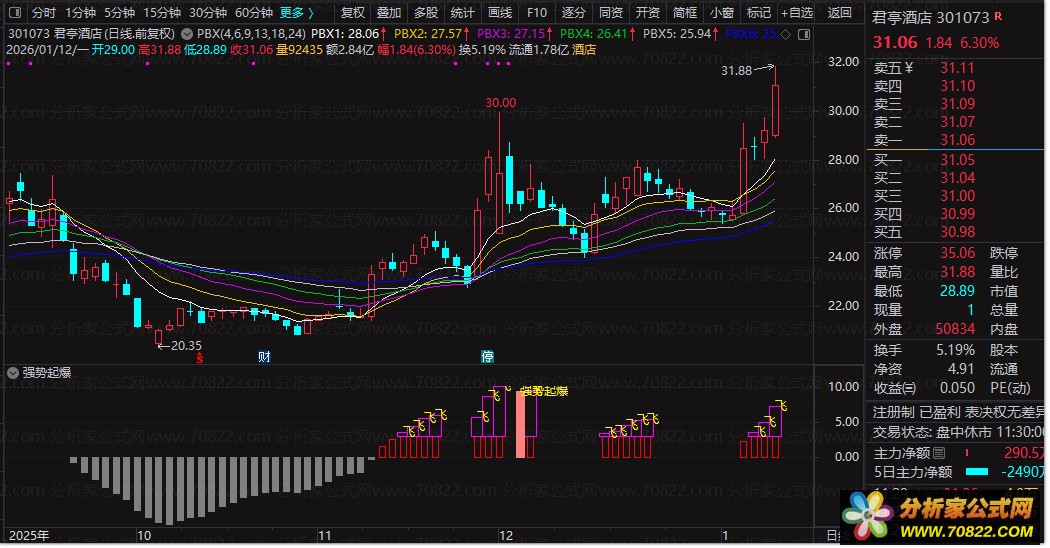Click 主力净额 list icon
The image size is (1050, 548).
(939, 454)
